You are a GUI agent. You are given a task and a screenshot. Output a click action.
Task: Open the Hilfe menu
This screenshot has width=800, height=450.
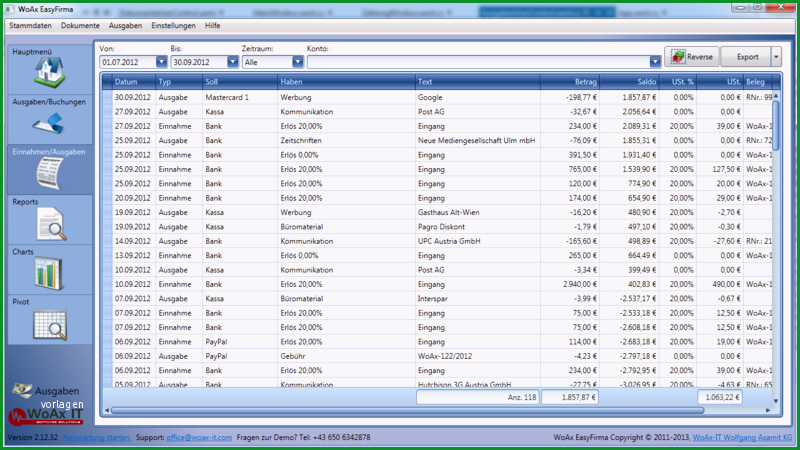[212, 26]
